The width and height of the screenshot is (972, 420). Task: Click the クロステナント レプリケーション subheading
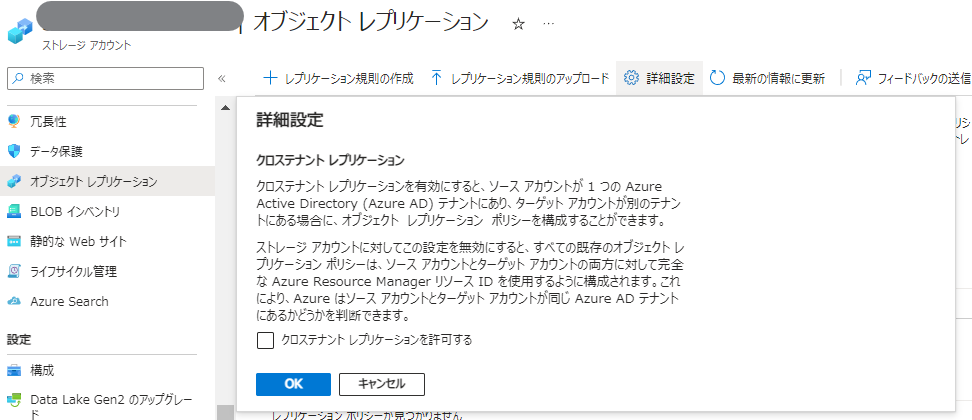coord(330,160)
